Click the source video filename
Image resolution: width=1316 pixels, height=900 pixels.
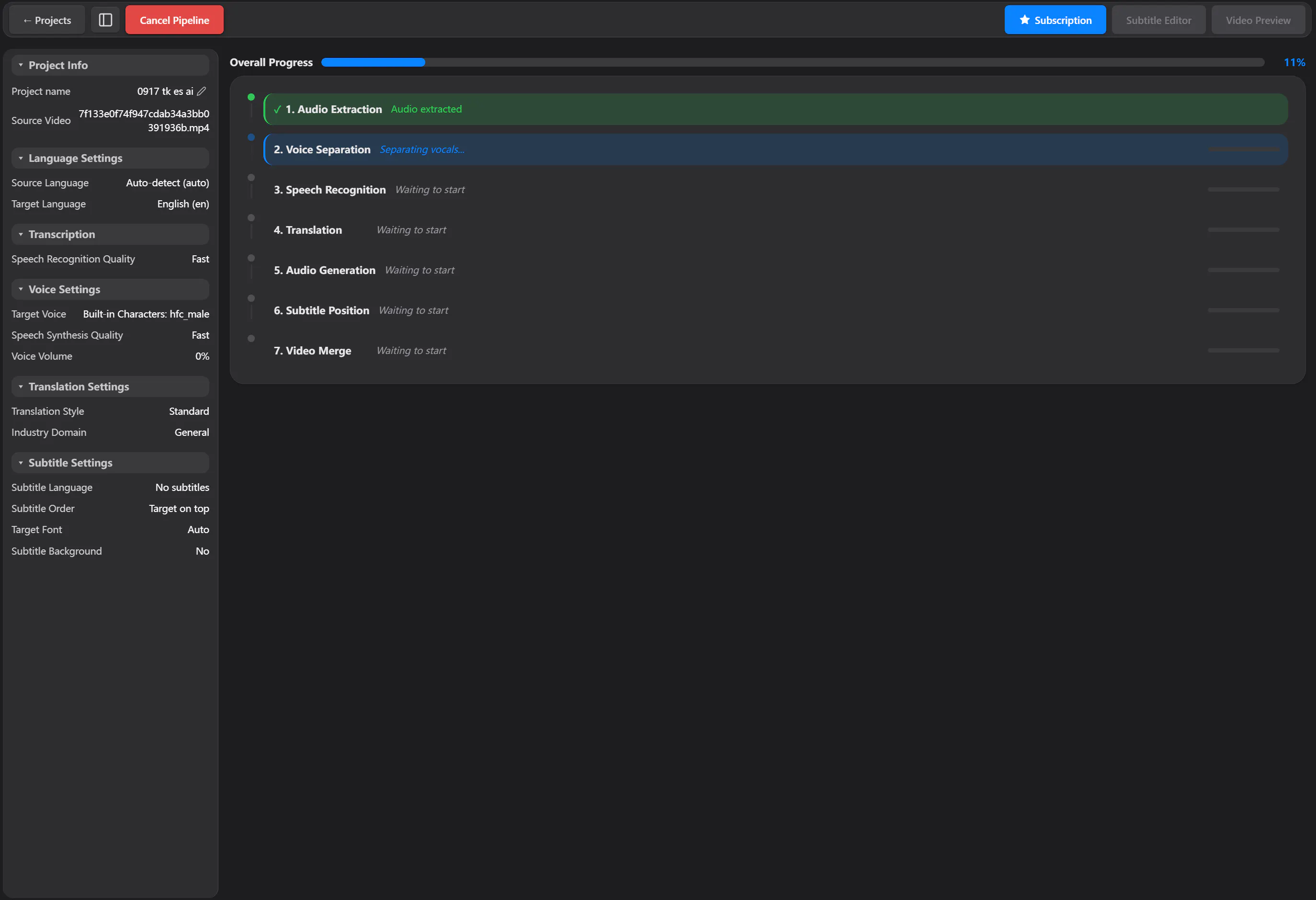(x=144, y=121)
